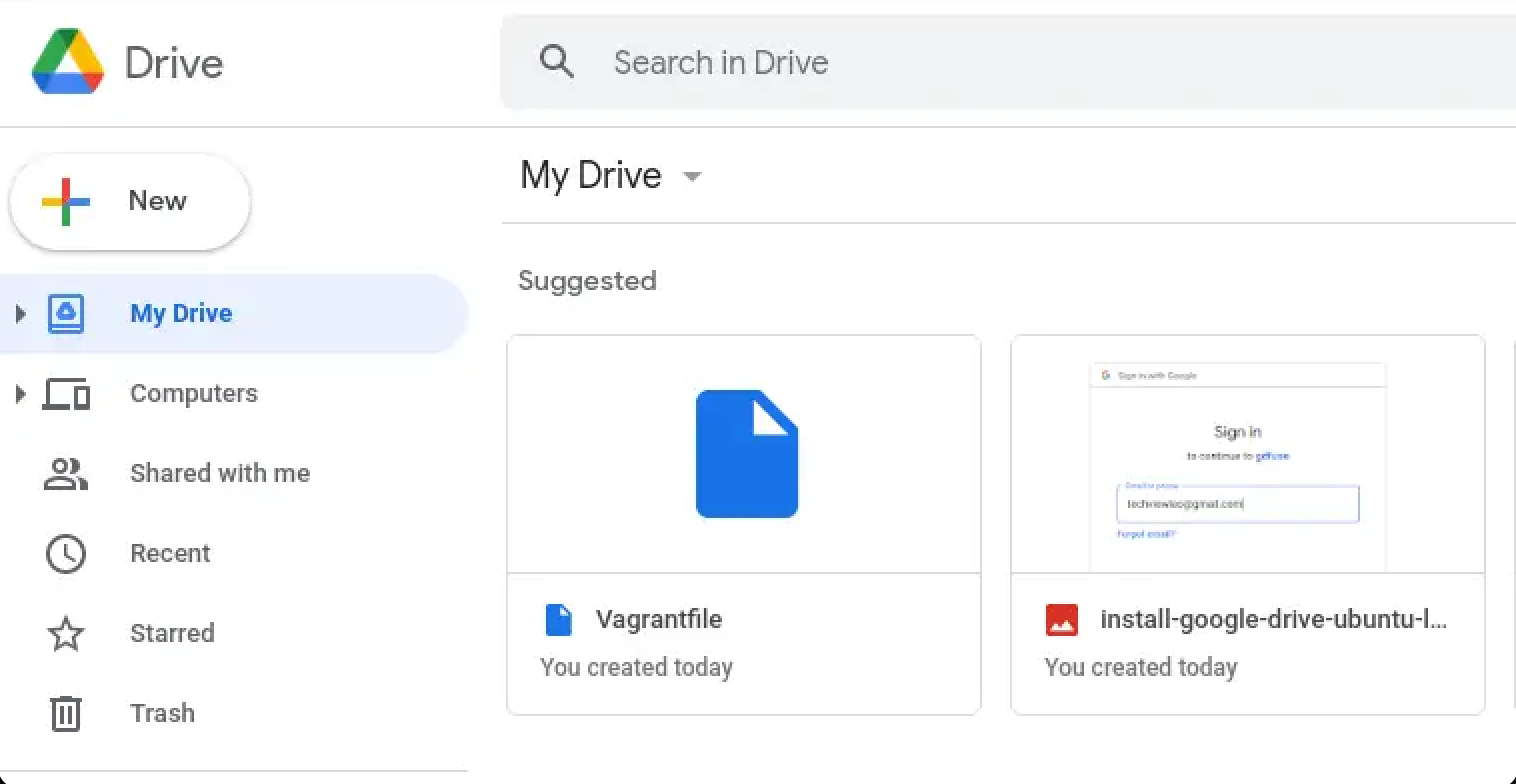Screen dimensions: 1516x784
Task: Click the search magnifier icon
Action: click(x=557, y=61)
